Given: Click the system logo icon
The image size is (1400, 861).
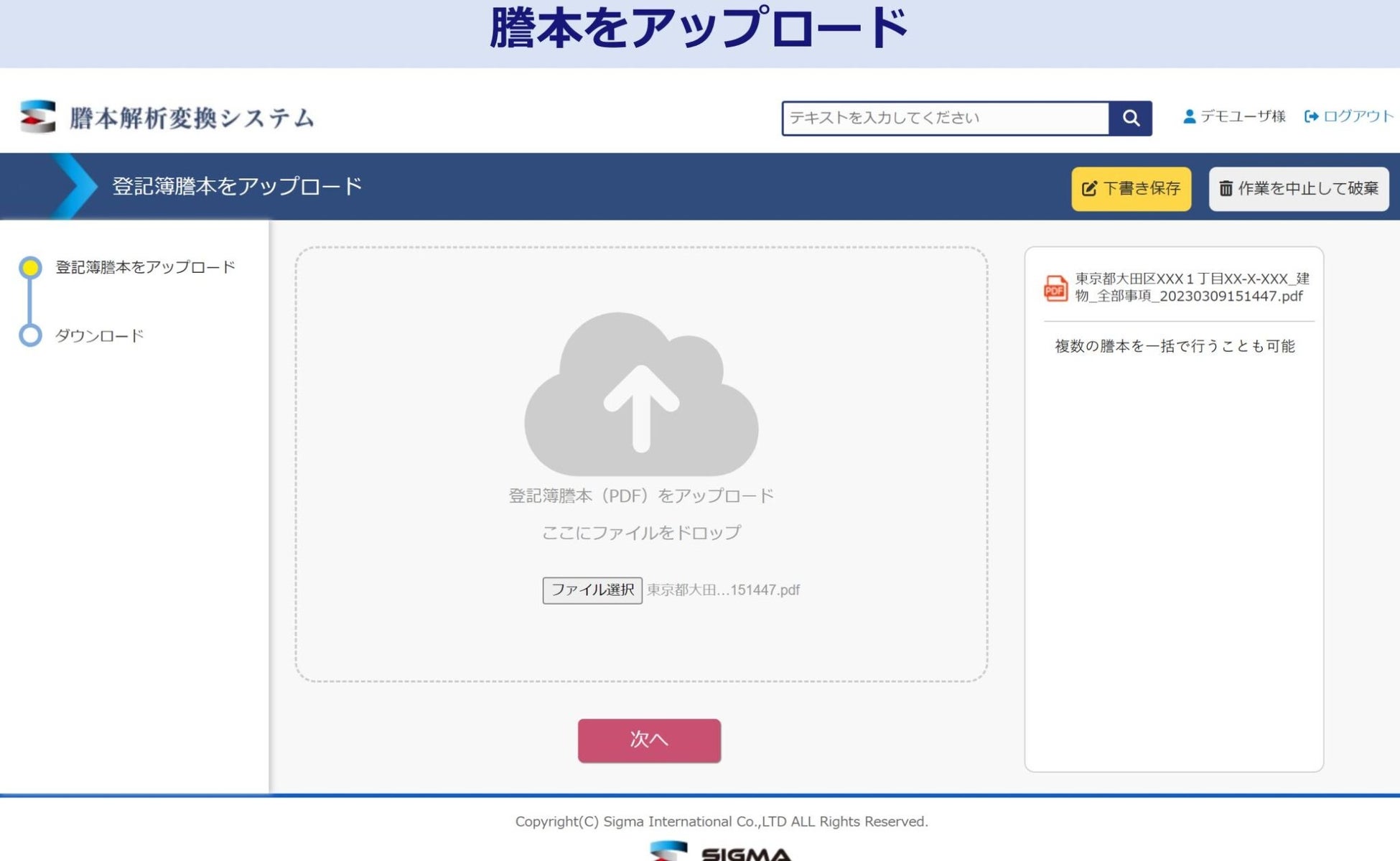Looking at the screenshot, I should tap(38, 116).
